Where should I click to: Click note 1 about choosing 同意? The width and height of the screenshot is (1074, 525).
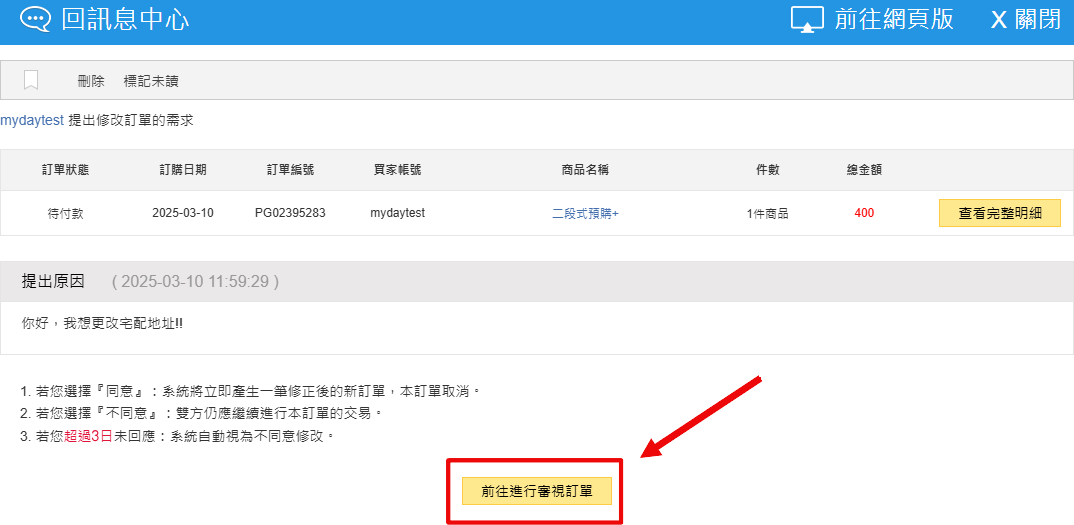coord(251,392)
